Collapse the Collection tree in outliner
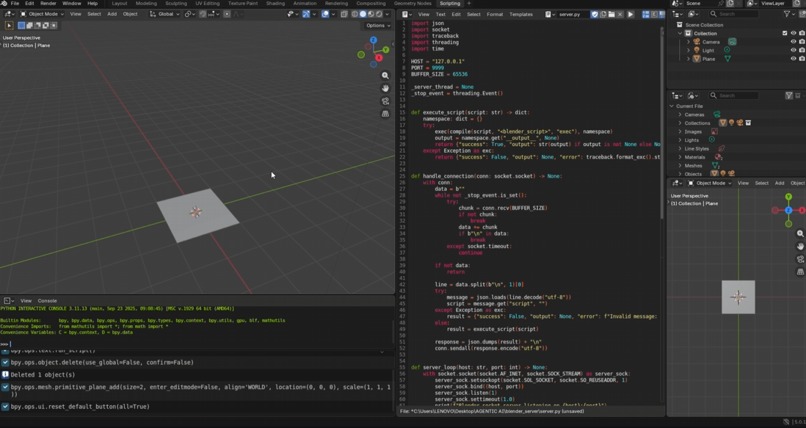The image size is (806, 428). pyautogui.click(x=680, y=33)
